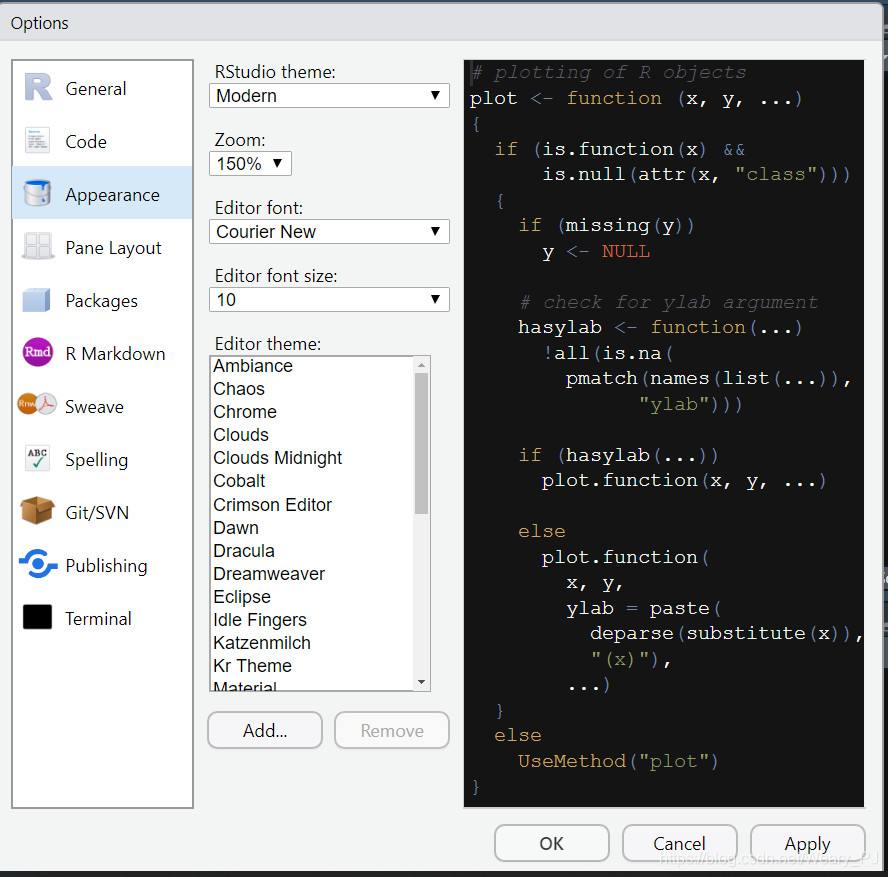Open the Sweave options section
Viewport: 888px width, 877px height.
(102, 407)
